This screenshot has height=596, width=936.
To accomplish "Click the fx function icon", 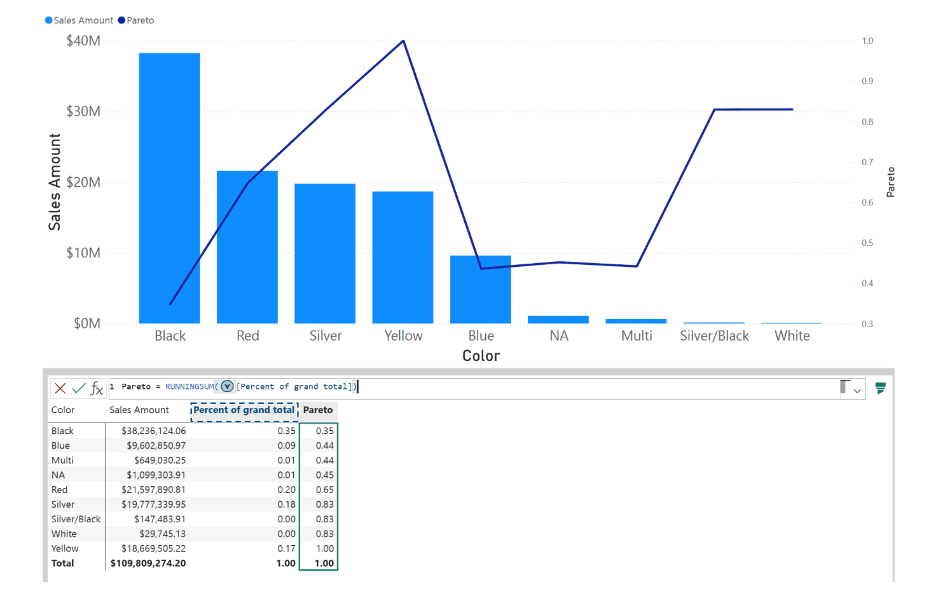I will pos(97,388).
